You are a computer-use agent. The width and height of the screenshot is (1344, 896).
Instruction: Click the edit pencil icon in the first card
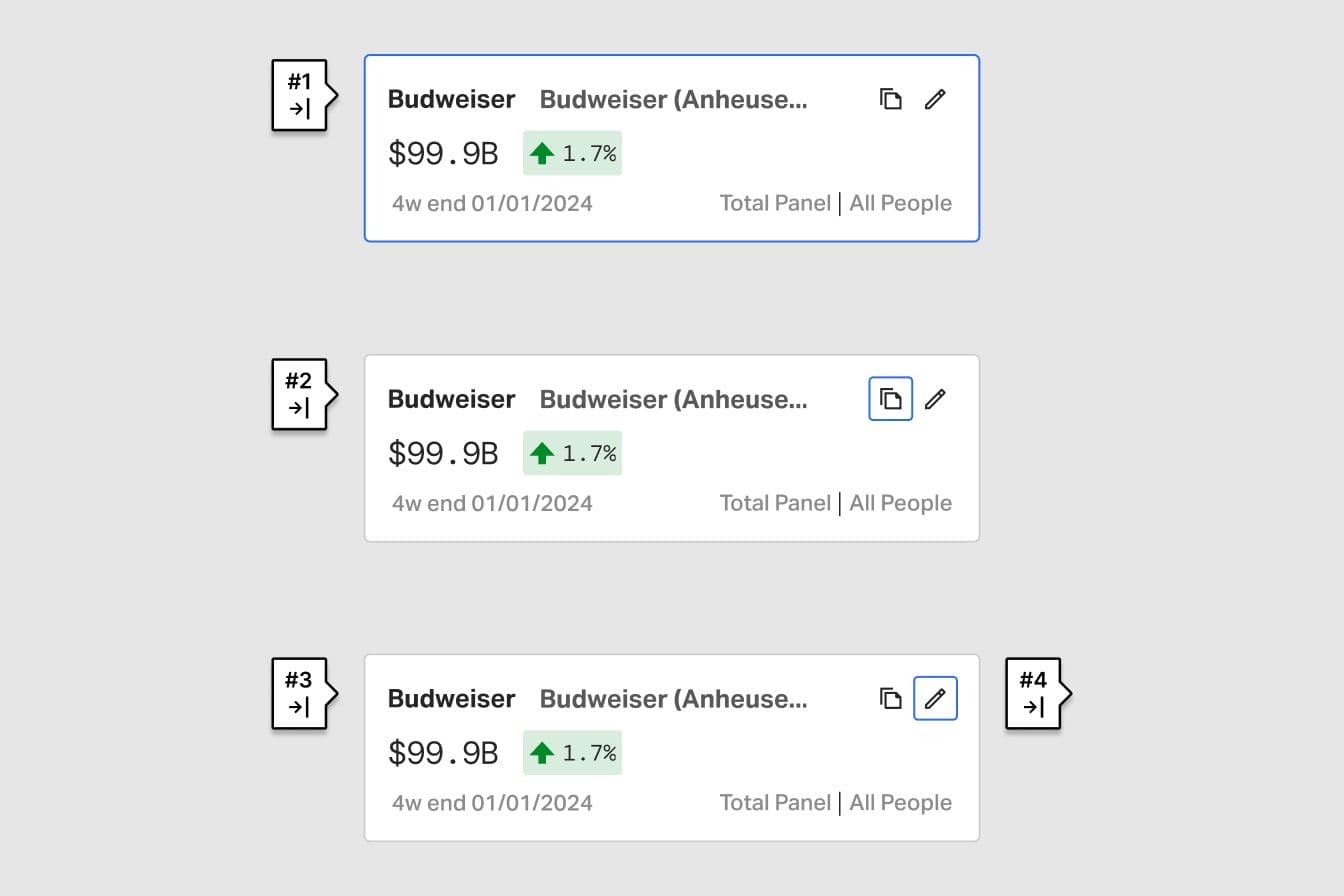(x=935, y=99)
